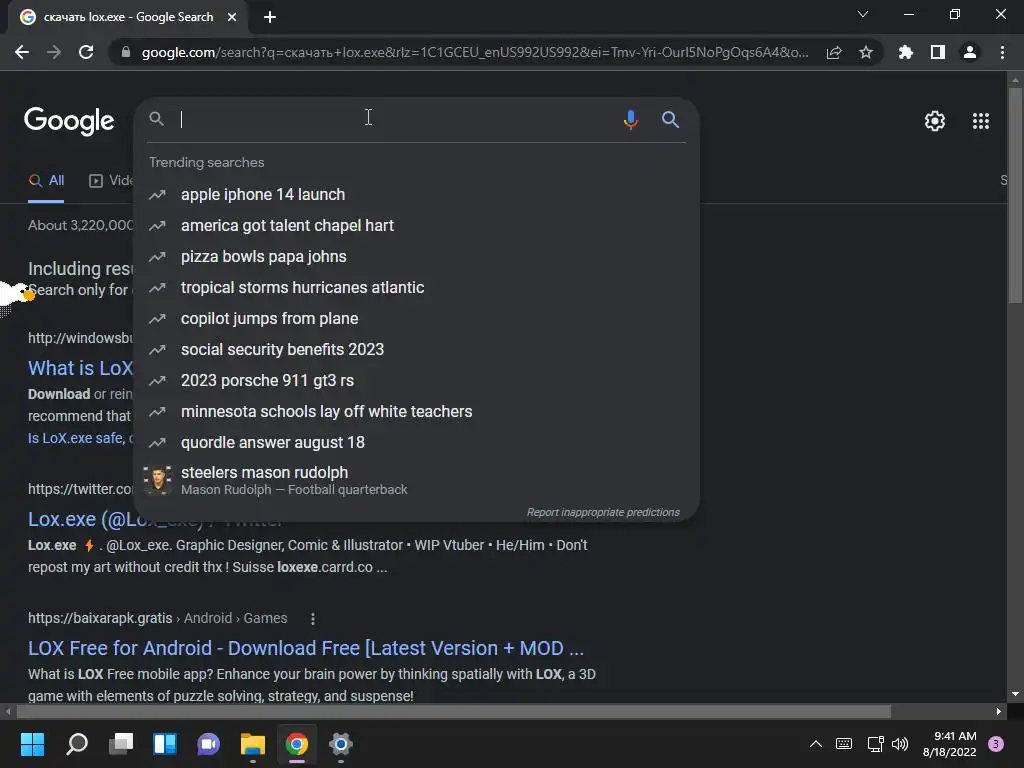Open the Lox.exe Twitter result link
Image resolution: width=1024 pixels, height=768 pixels.
[x=80, y=519]
